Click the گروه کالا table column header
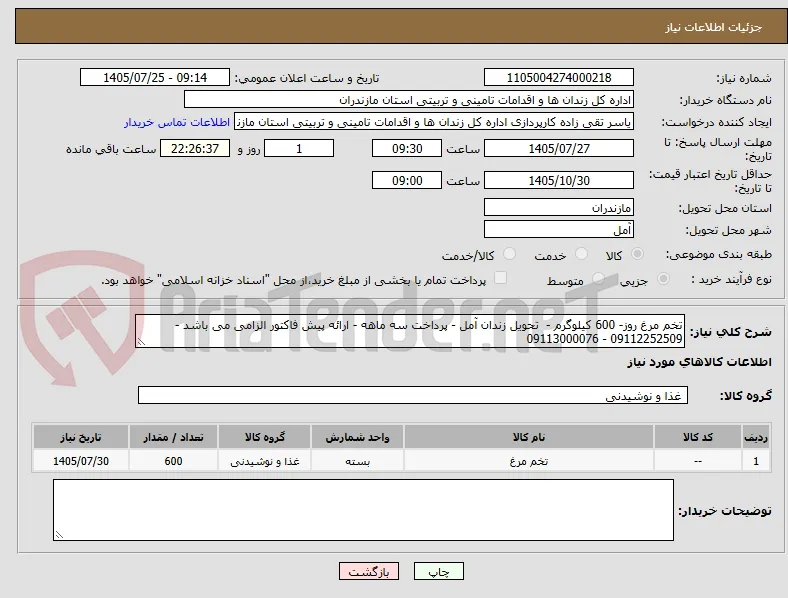Image resolution: width=788 pixels, height=598 pixels. [x=265, y=437]
